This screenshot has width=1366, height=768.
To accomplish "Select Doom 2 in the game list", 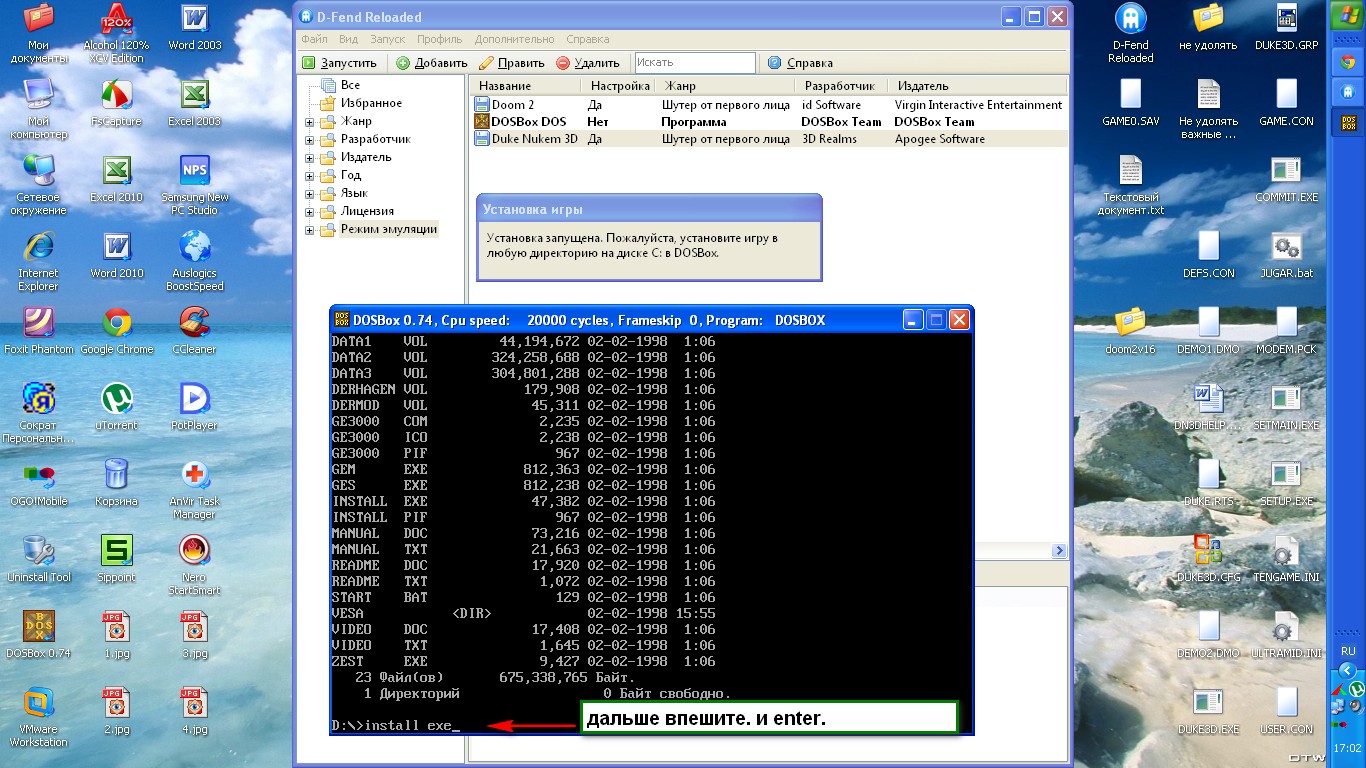I will [x=512, y=105].
